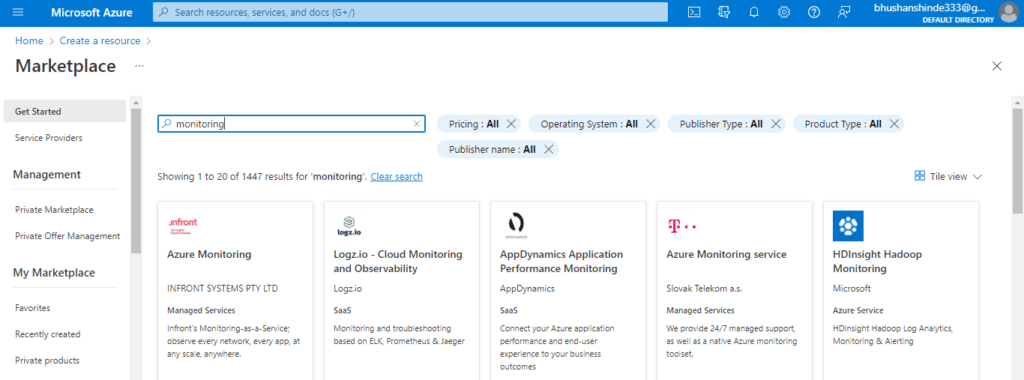
Task: Click the Marketplace ellipsis more options
Action: (x=139, y=66)
